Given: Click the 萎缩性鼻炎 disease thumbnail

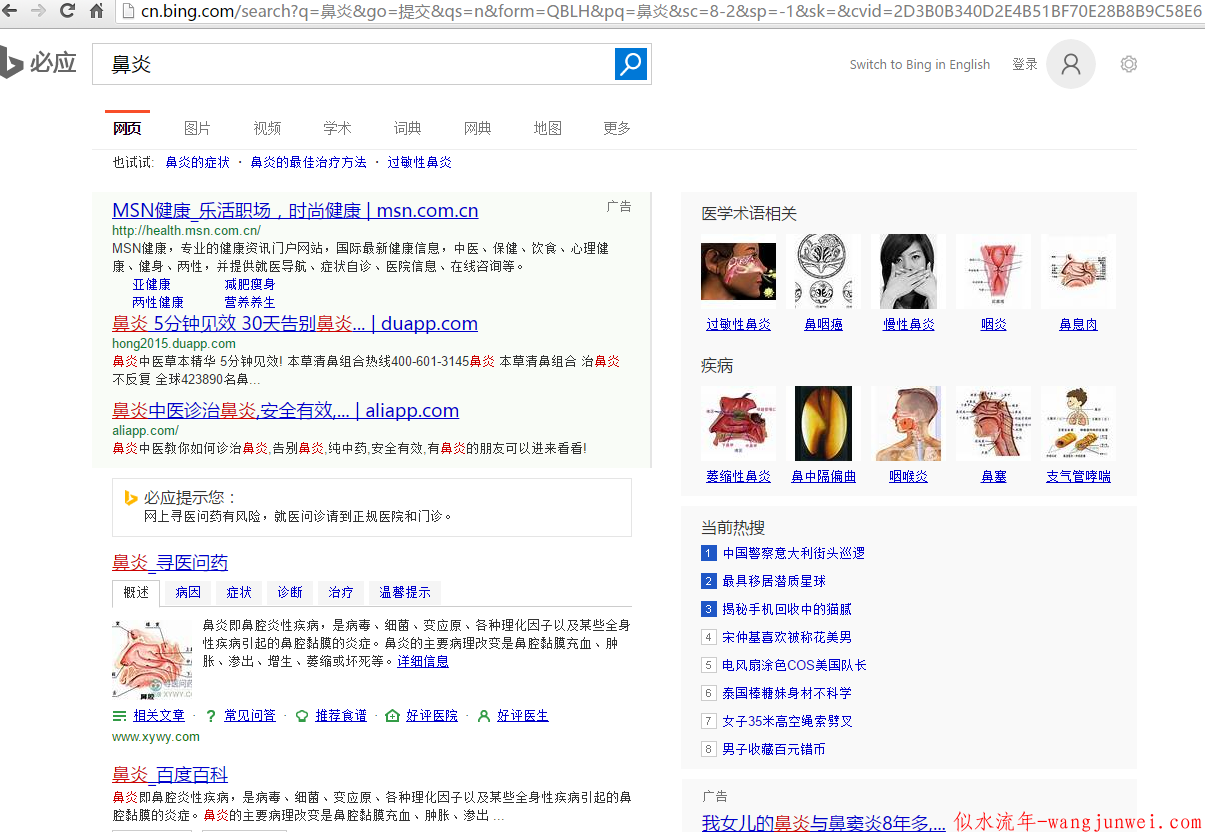Looking at the screenshot, I should [738, 424].
